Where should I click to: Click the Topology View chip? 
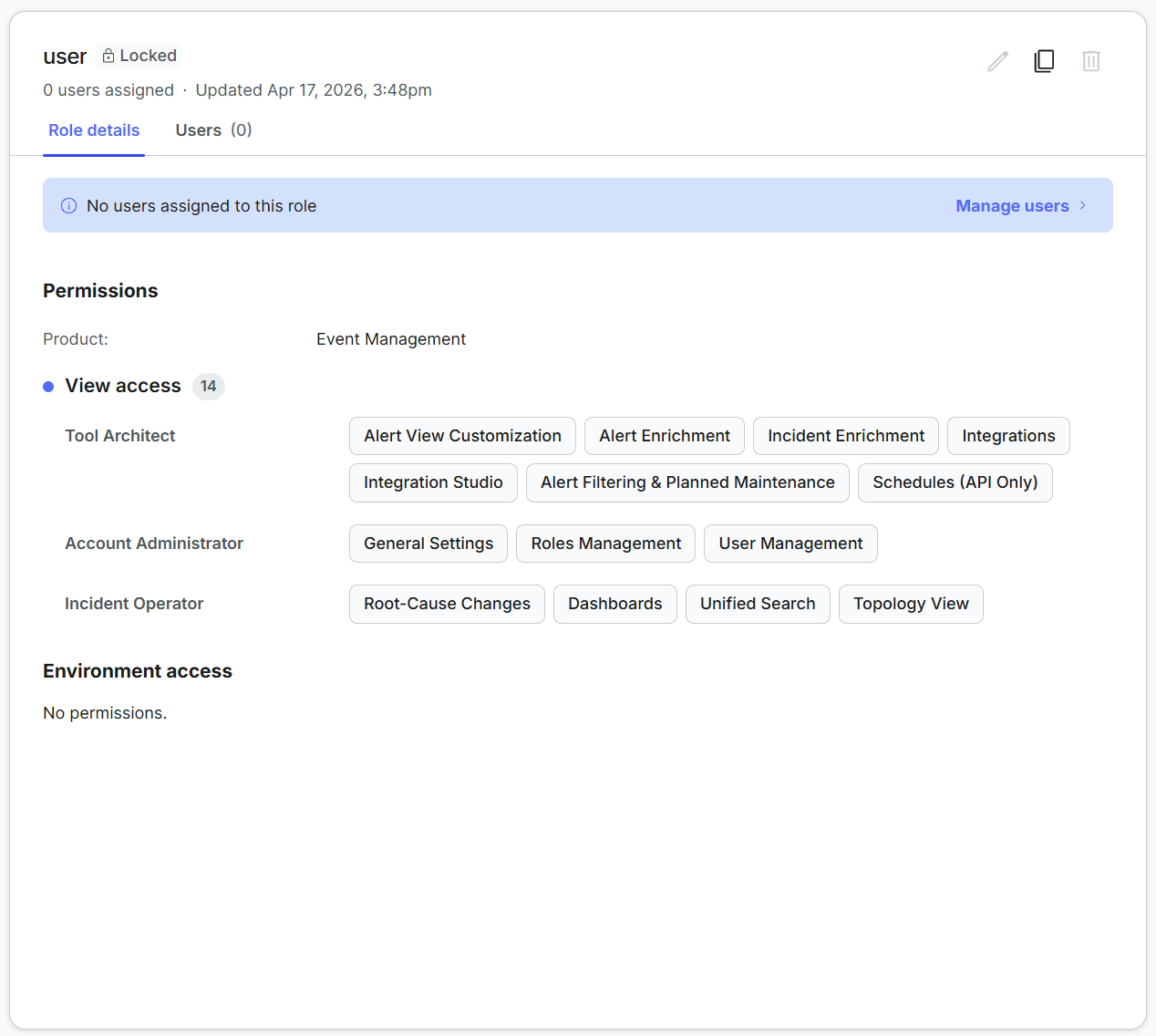911,604
